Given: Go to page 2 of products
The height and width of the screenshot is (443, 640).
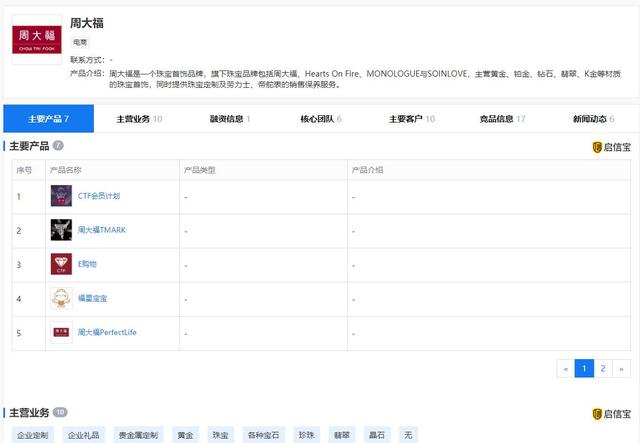Looking at the screenshot, I should pos(603,369).
